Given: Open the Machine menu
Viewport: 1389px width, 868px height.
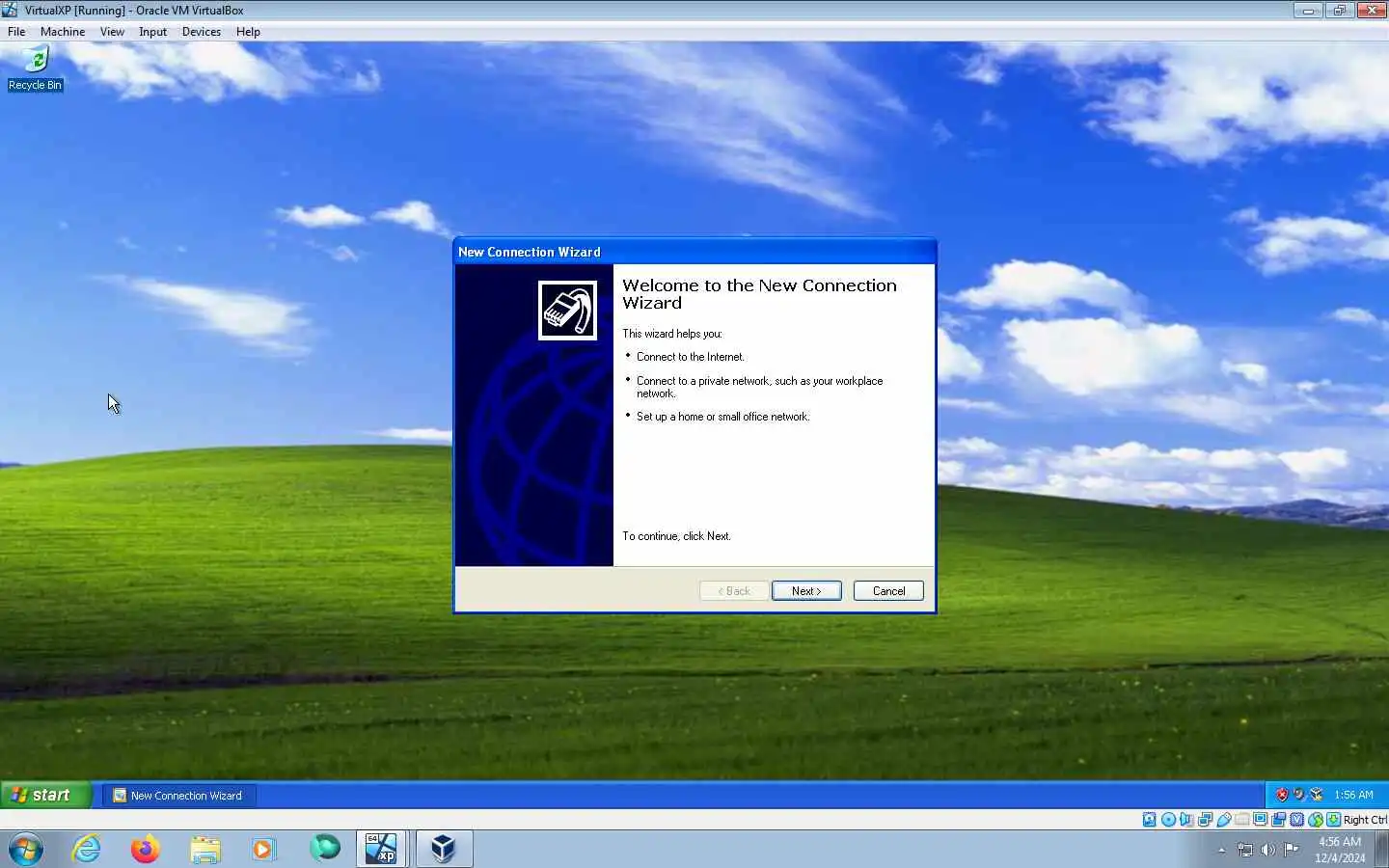Looking at the screenshot, I should point(63,32).
